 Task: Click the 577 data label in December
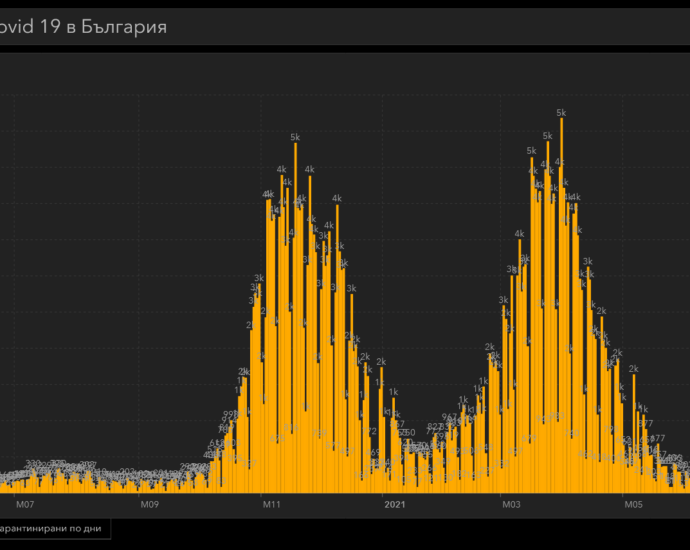click(x=333, y=446)
